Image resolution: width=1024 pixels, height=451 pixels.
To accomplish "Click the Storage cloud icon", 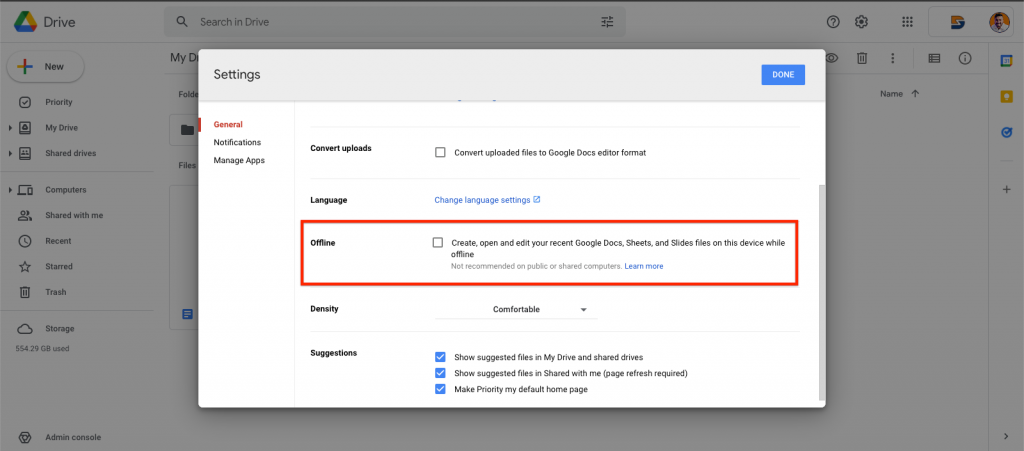I will pos(25,328).
